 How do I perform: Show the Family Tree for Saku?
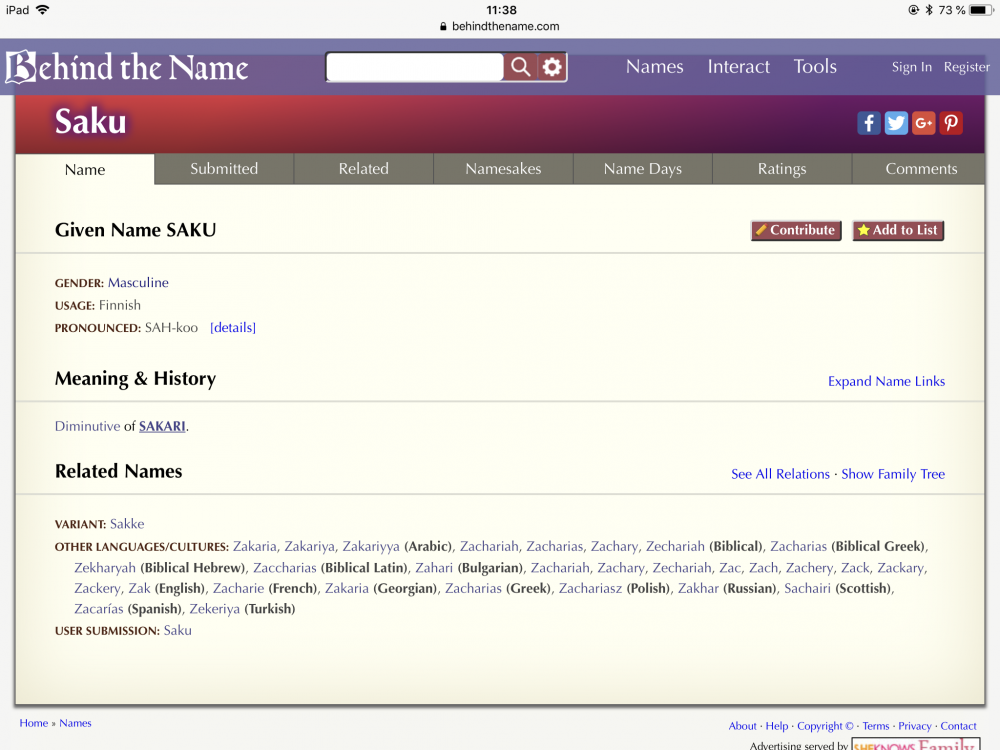click(x=893, y=474)
